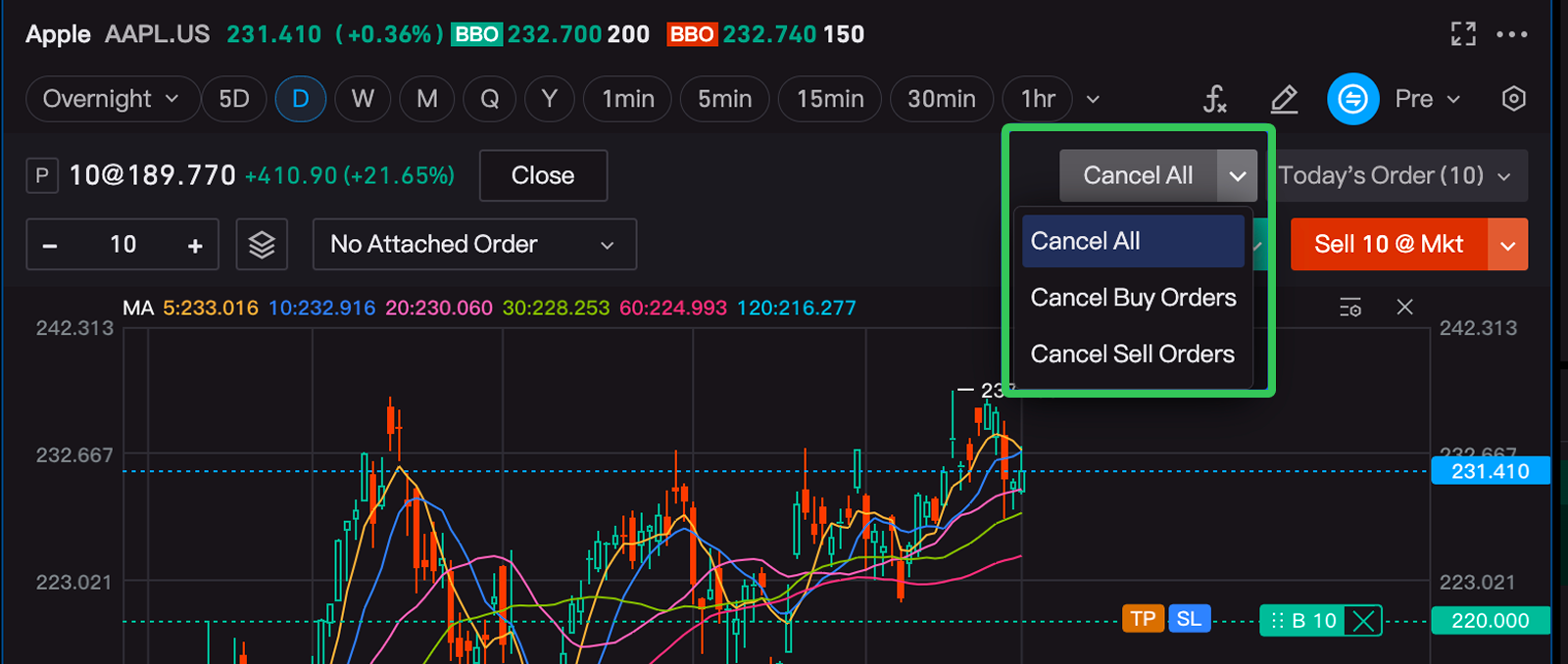Open chart settings hexagon icon

tap(1513, 99)
